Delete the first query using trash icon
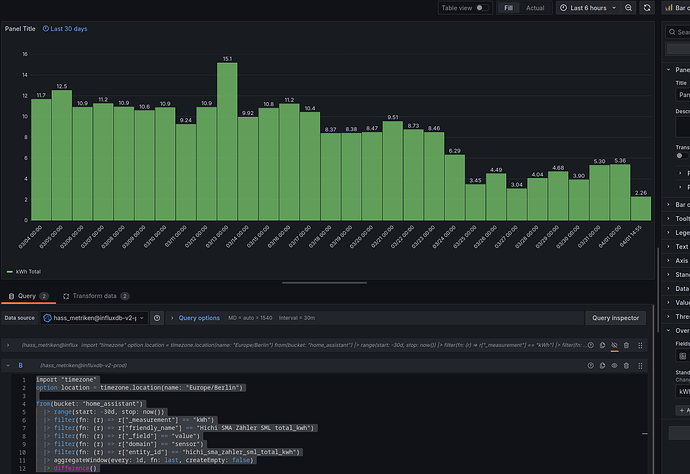 point(625,344)
